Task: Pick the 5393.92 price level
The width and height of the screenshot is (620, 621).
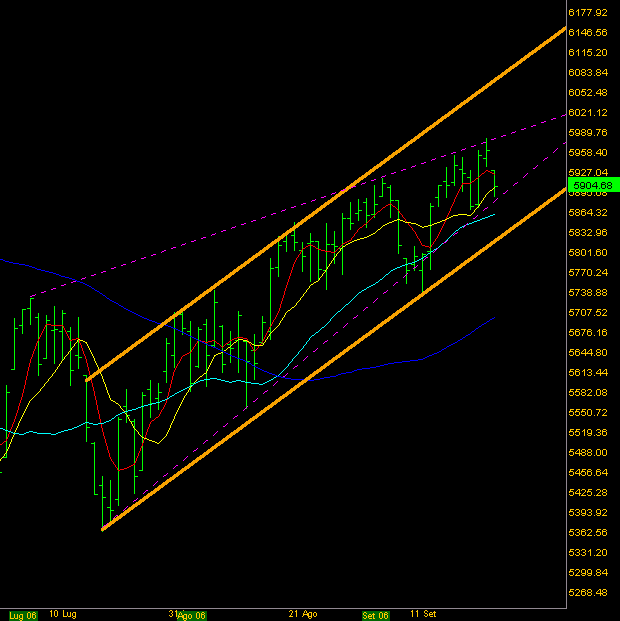Action: (588, 512)
